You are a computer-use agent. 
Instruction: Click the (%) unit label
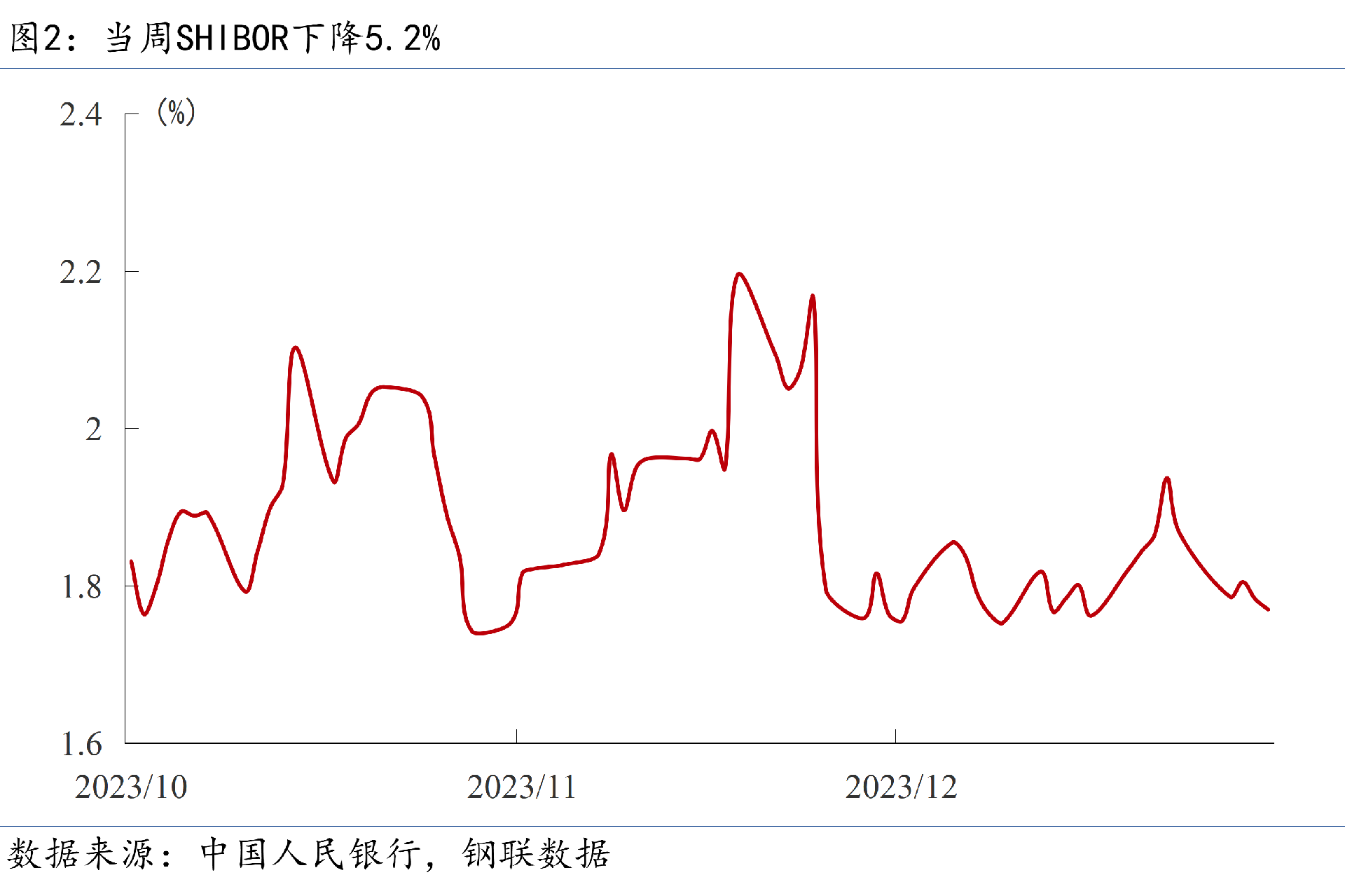pos(176,112)
